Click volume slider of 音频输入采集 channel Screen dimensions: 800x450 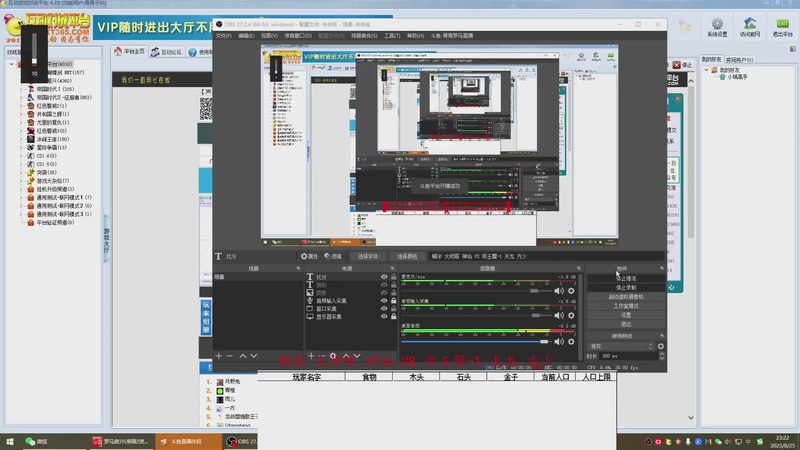point(475,315)
